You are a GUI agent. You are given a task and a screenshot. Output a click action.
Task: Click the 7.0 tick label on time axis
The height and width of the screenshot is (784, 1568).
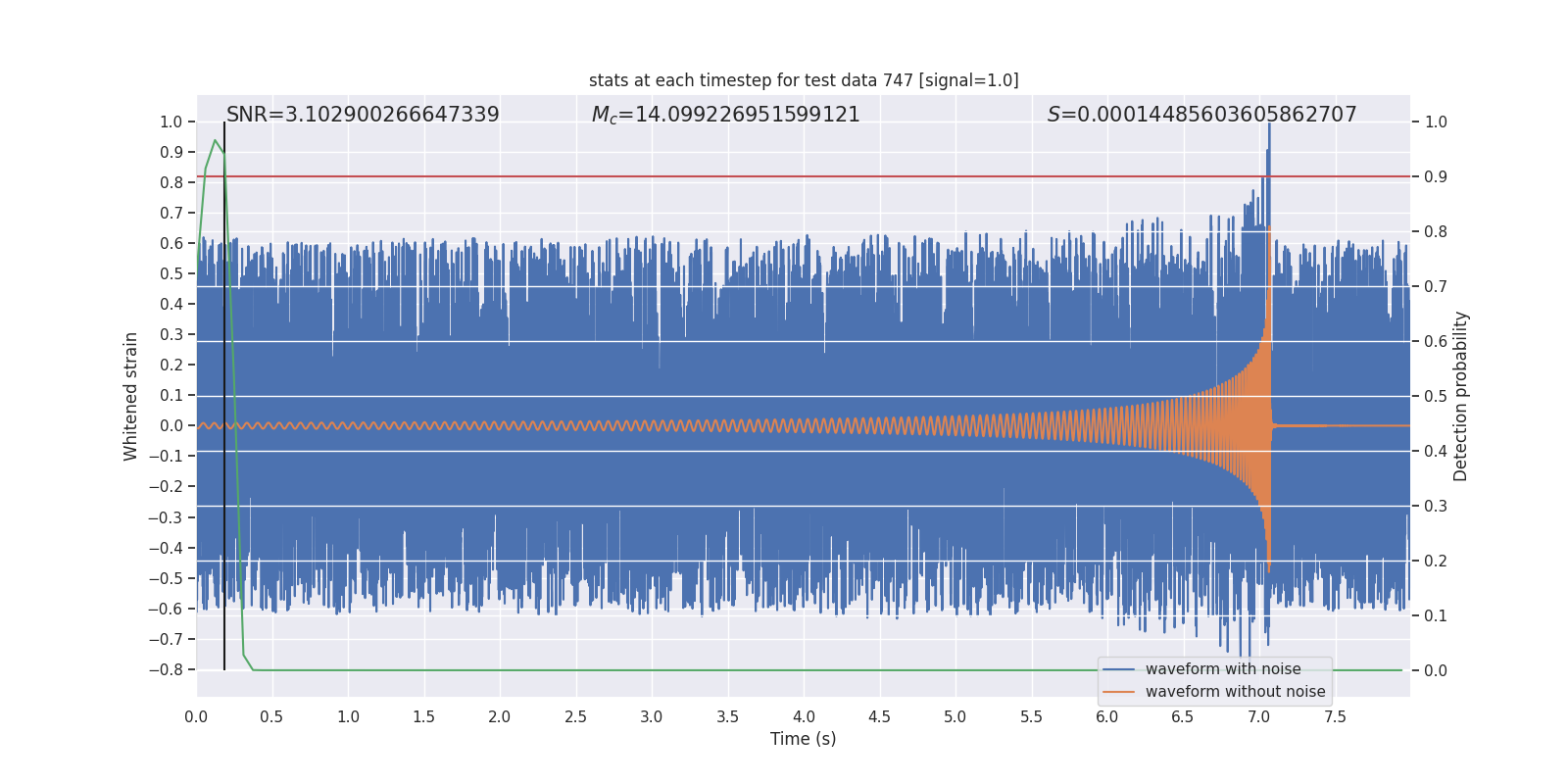point(1258,717)
